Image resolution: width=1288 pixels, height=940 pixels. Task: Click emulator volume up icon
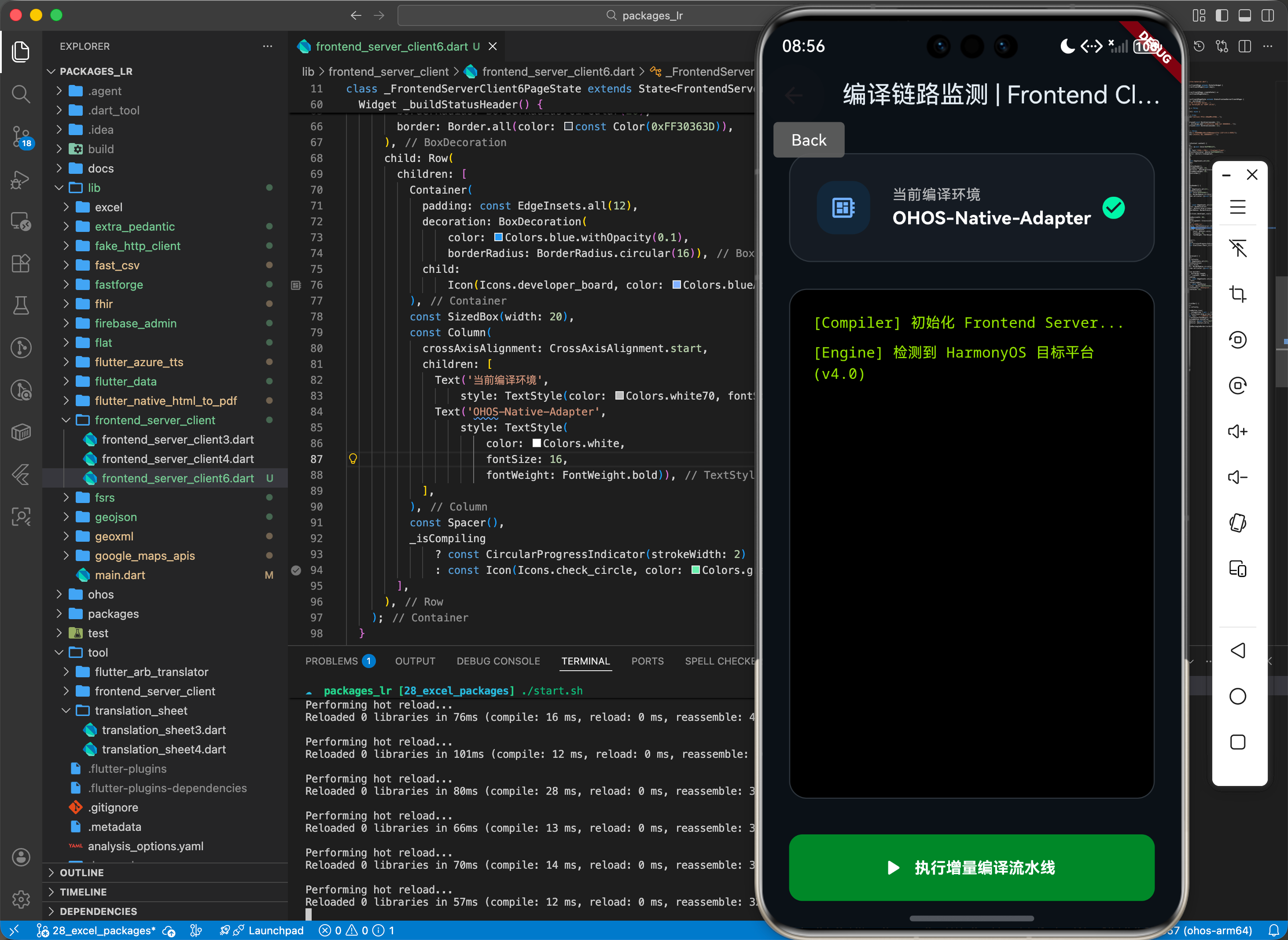pos(1237,431)
